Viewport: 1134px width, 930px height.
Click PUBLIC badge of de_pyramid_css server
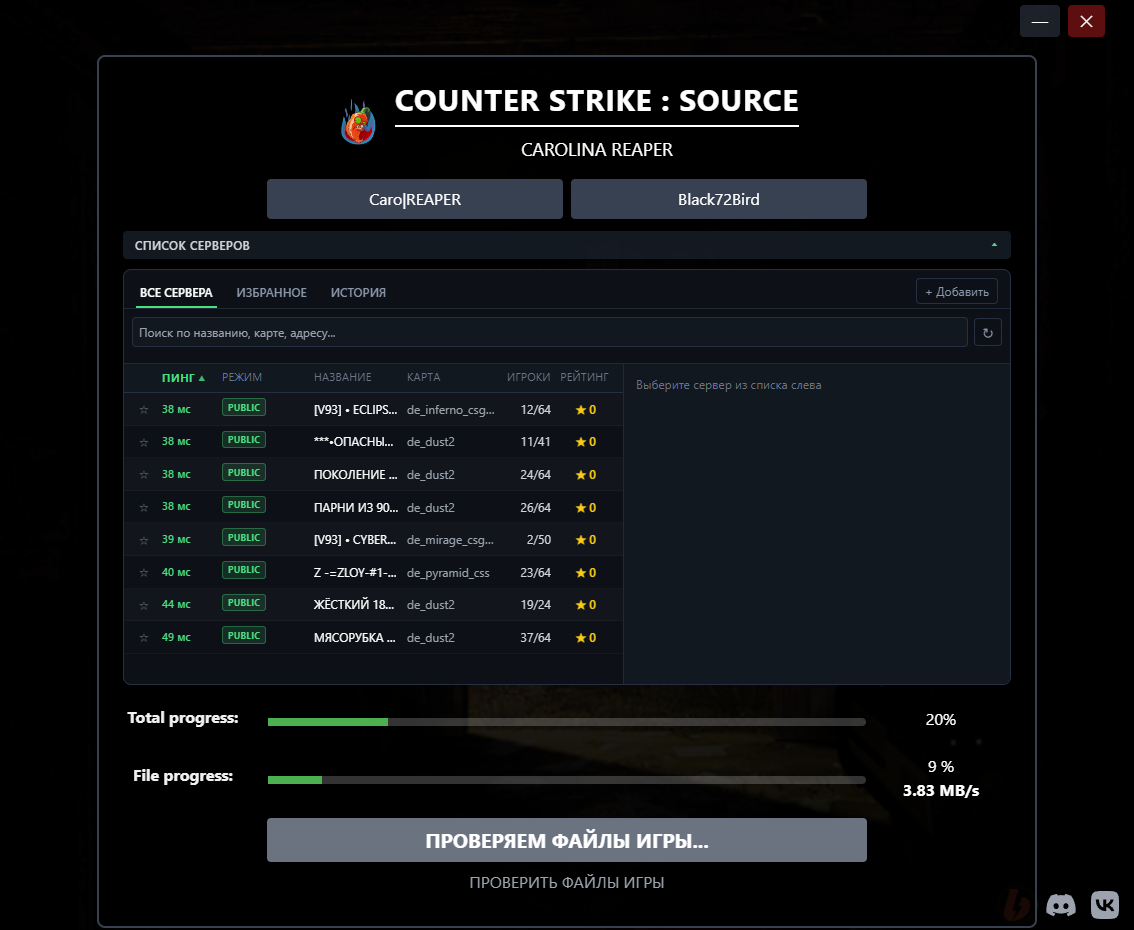[x=244, y=570]
